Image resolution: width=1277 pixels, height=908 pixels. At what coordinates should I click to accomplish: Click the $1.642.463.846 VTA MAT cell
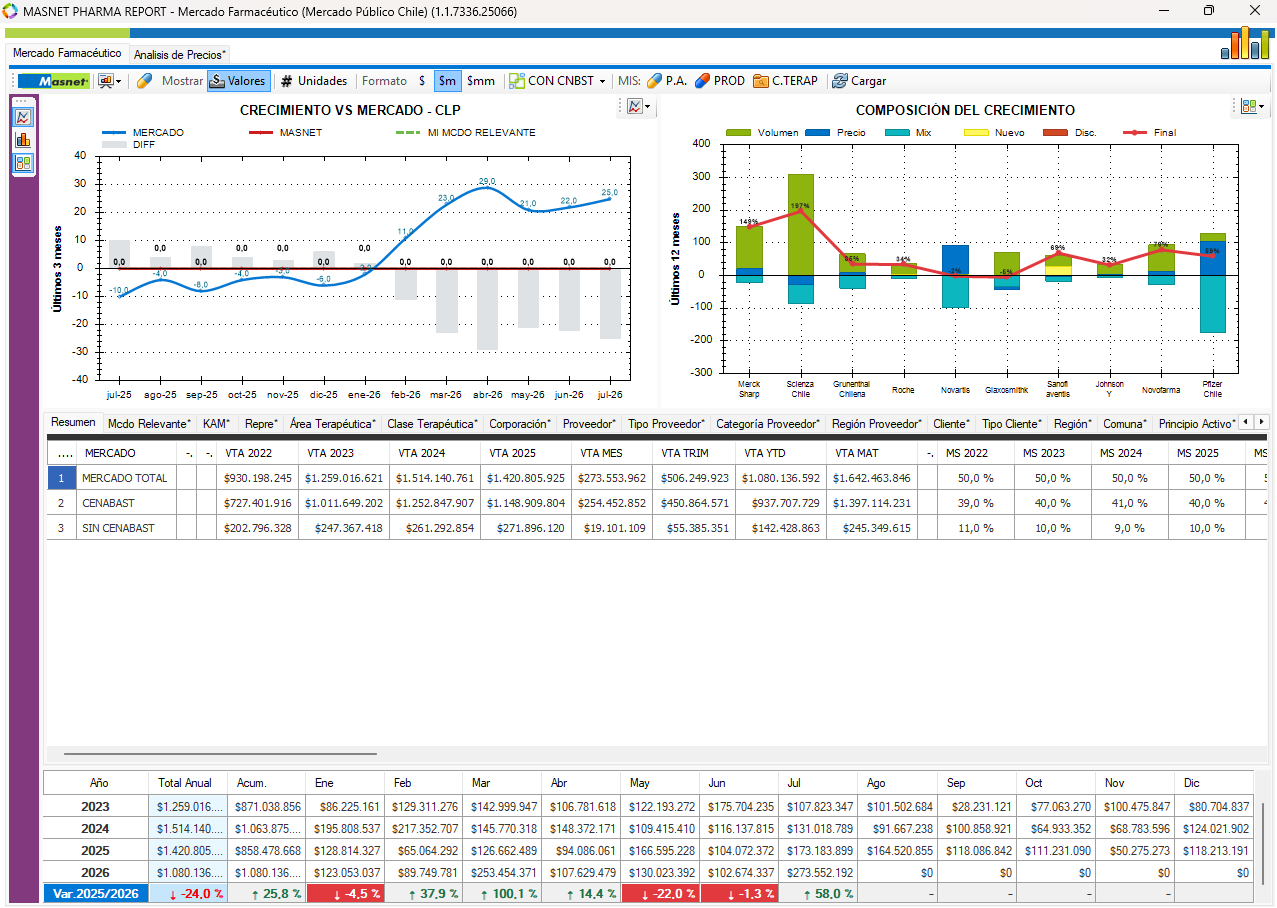click(871, 478)
